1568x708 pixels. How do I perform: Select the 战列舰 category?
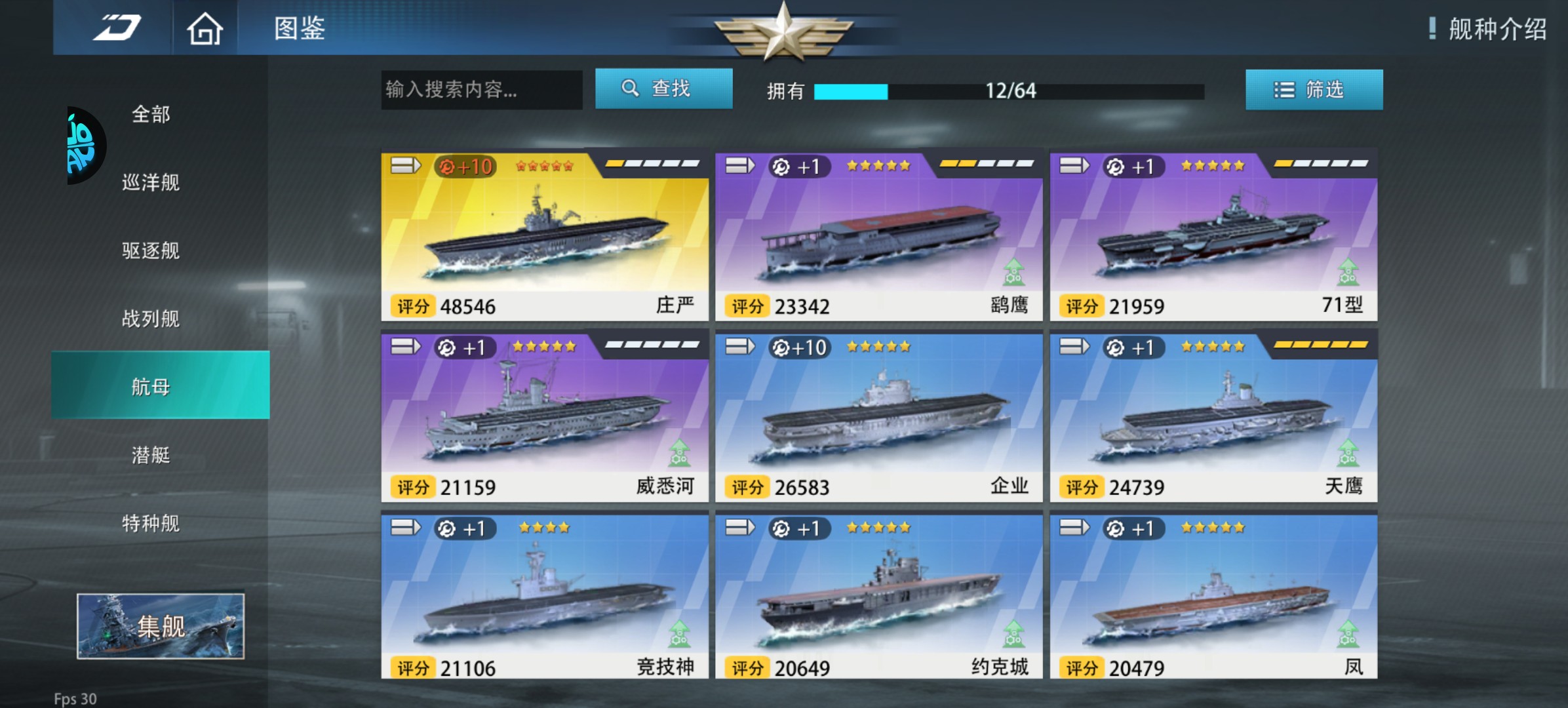(151, 319)
